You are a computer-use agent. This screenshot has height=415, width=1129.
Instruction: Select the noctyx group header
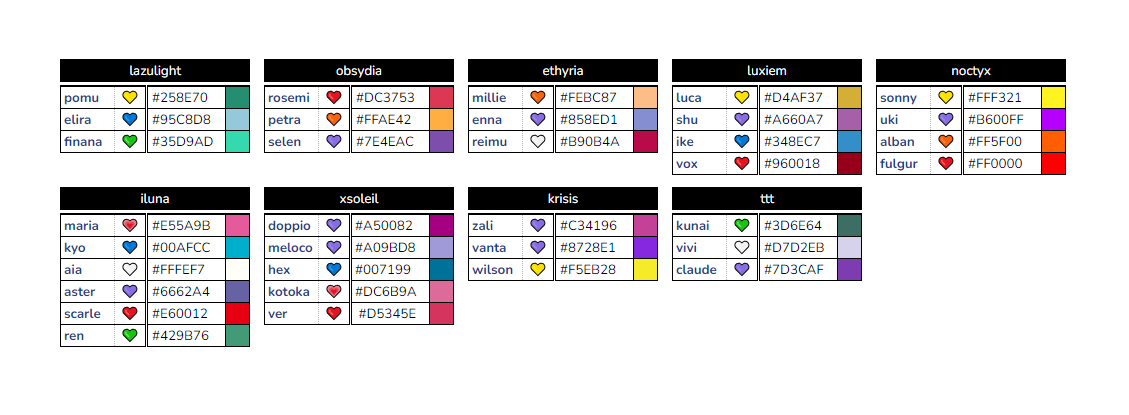click(971, 71)
